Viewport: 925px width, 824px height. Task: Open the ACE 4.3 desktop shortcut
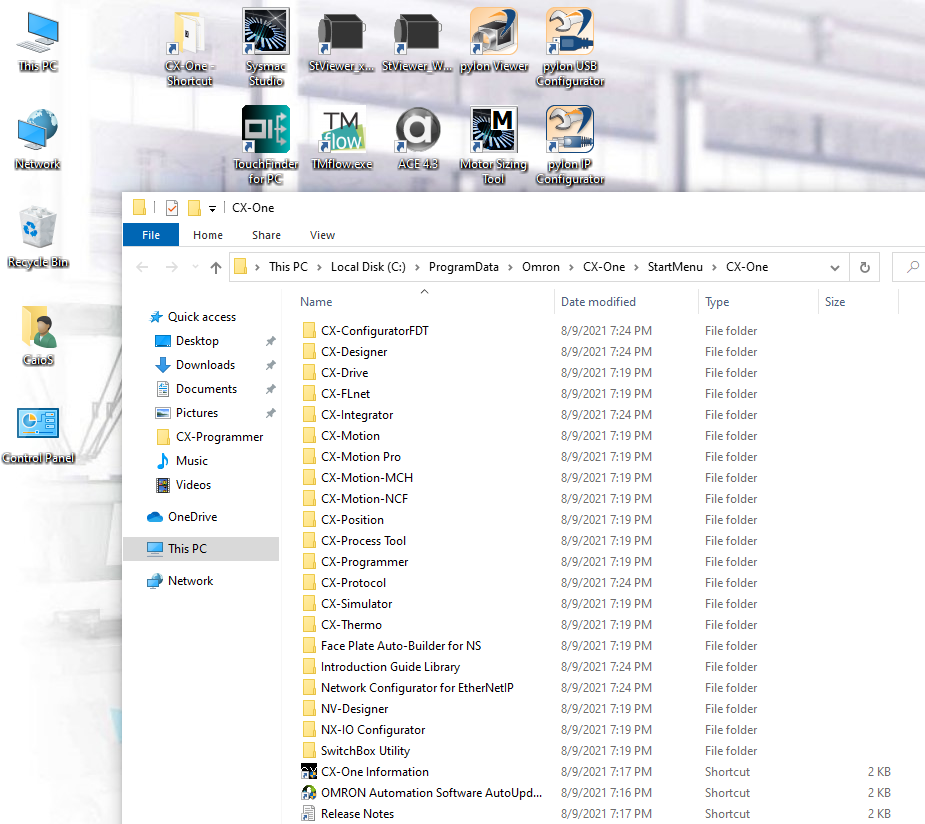[418, 138]
